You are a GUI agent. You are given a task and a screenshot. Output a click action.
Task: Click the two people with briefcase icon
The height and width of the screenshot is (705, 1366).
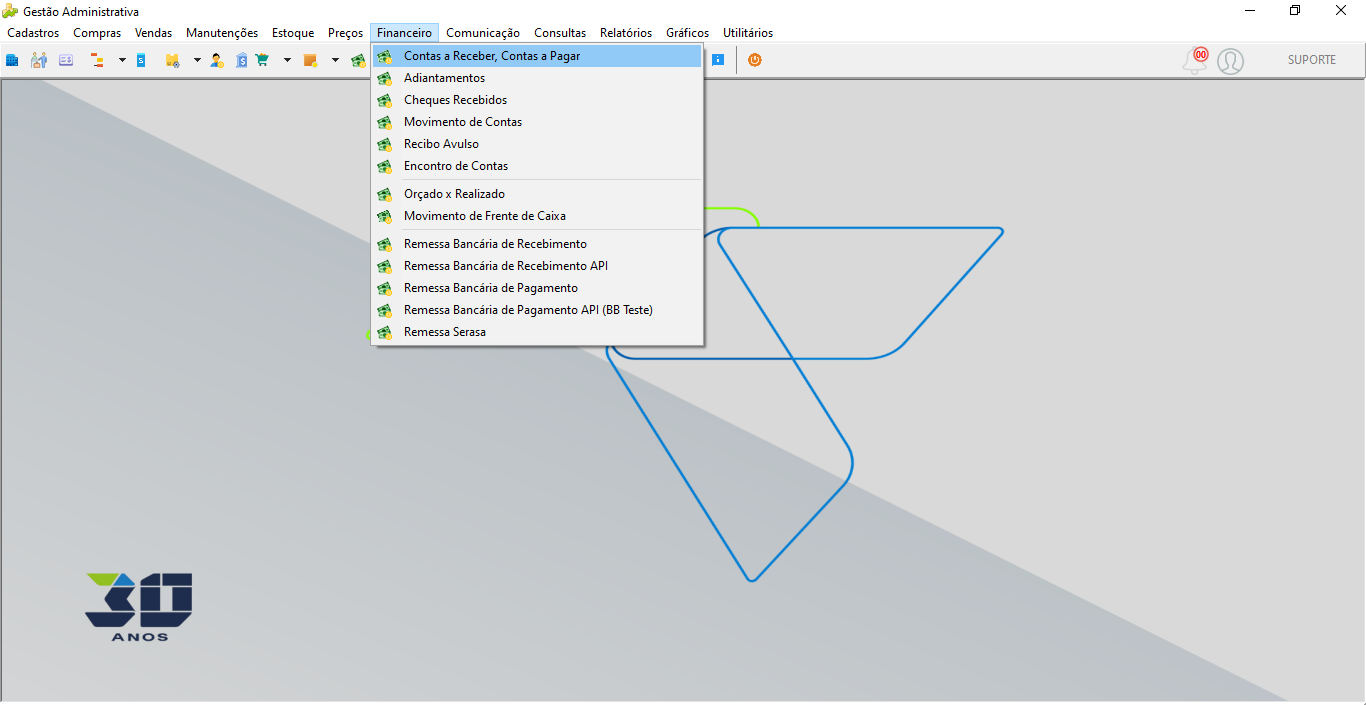(x=39, y=60)
